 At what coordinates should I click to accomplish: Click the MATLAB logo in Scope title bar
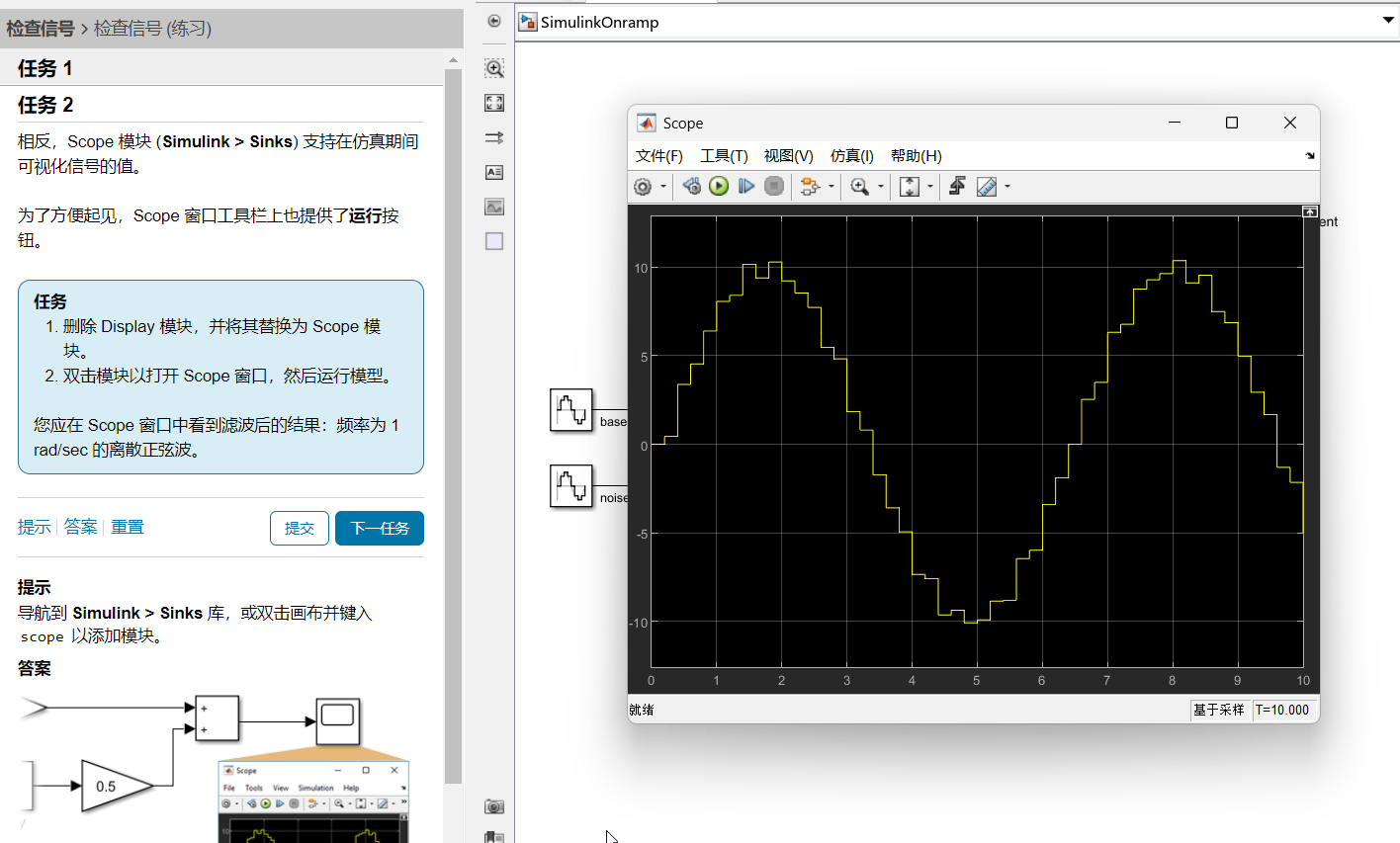coord(647,123)
